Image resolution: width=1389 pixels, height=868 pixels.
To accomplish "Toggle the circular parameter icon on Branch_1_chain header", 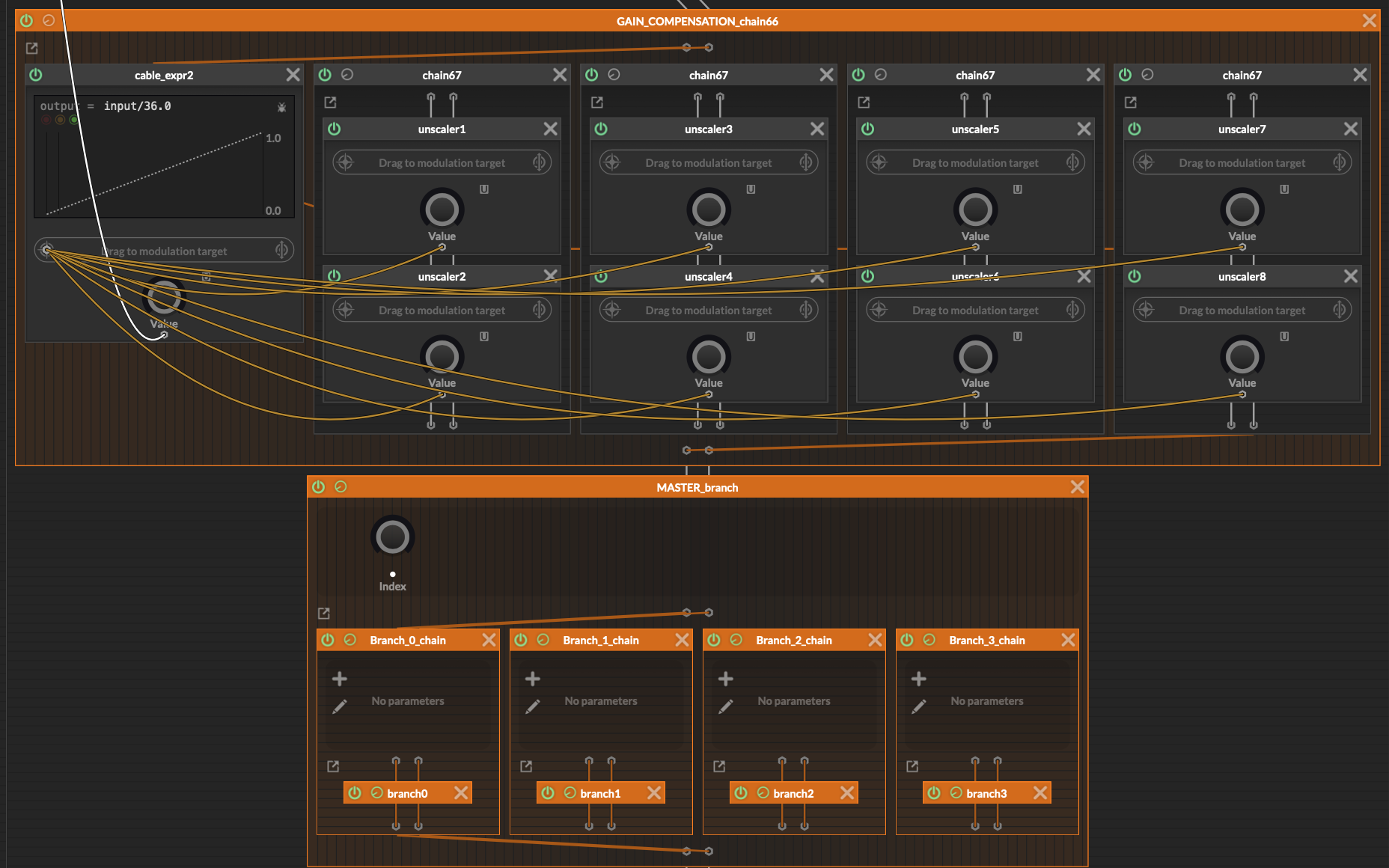I will click(543, 640).
